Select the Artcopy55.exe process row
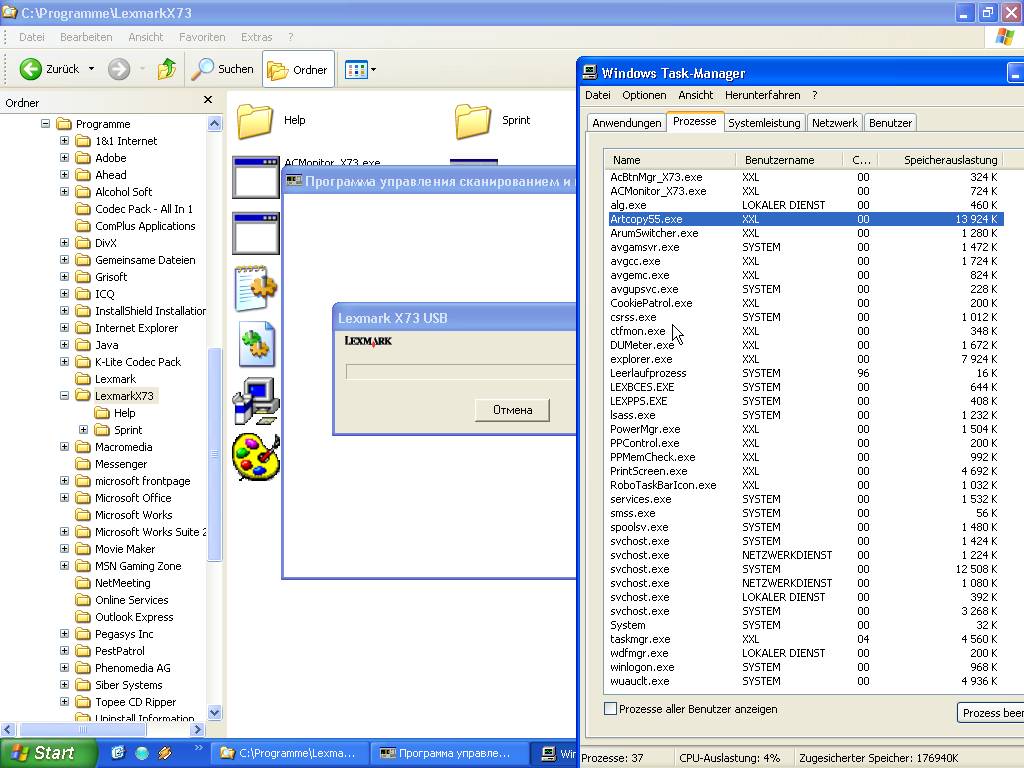This screenshot has width=1024, height=768. point(804,219)
